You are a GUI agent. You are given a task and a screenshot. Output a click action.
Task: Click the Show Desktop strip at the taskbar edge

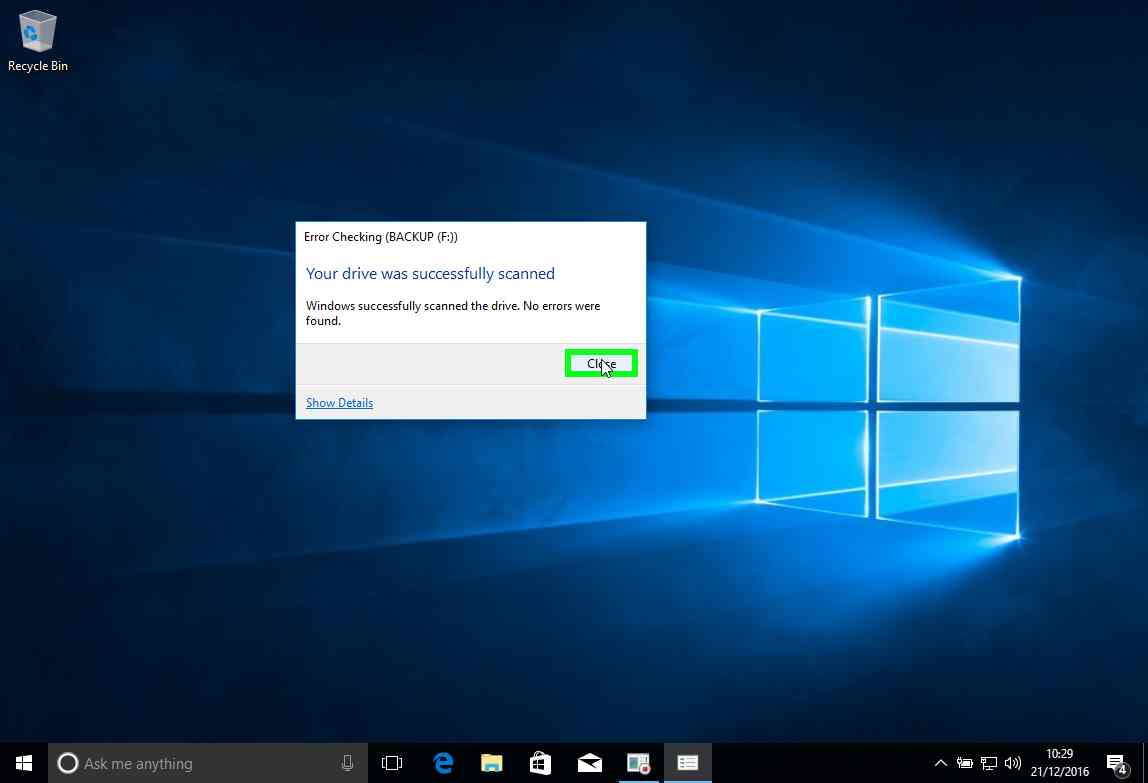pyautogui.click(x=1145, y=763)
